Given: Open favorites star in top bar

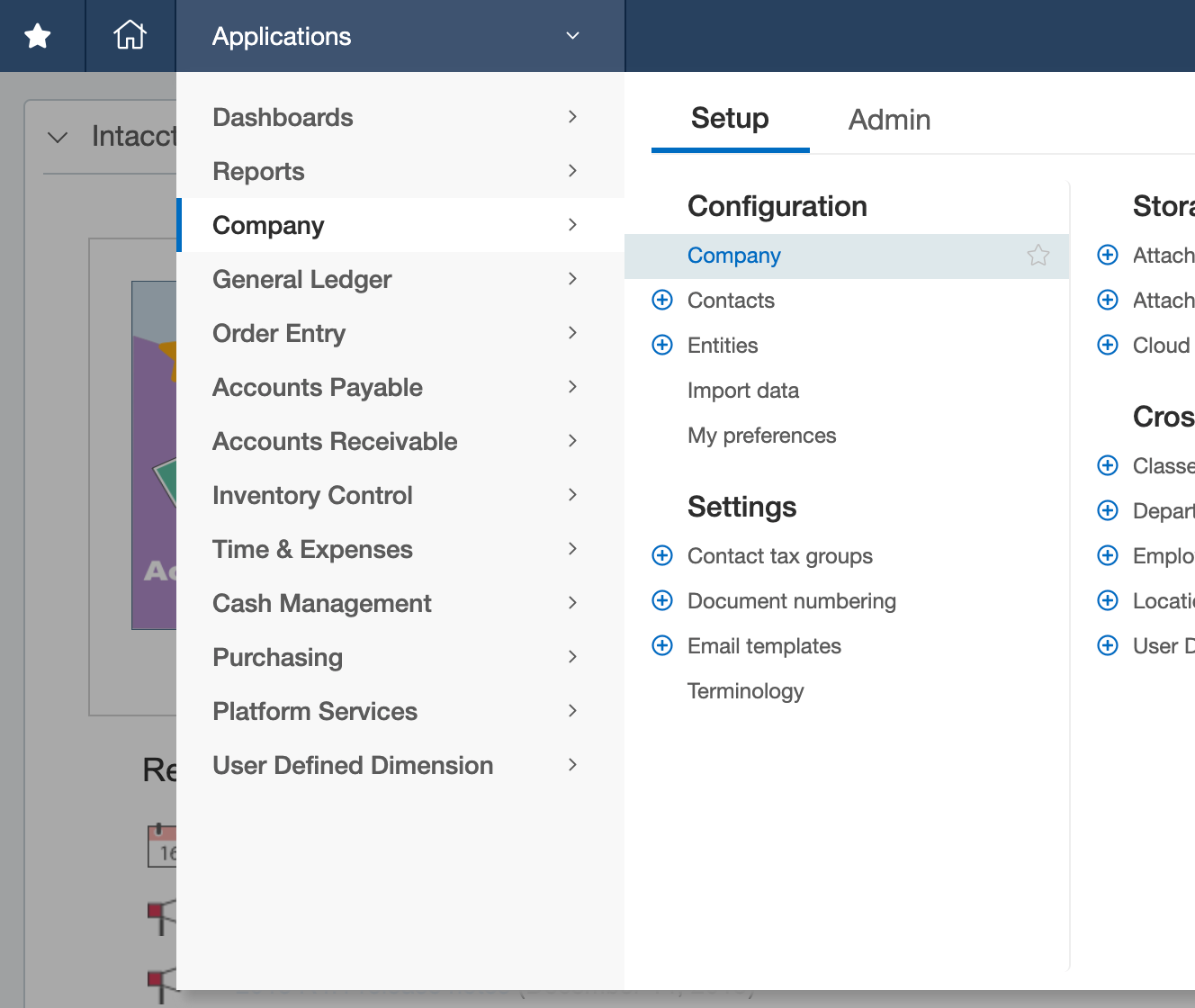Looking at the screenshot, I should click(38, 36).
